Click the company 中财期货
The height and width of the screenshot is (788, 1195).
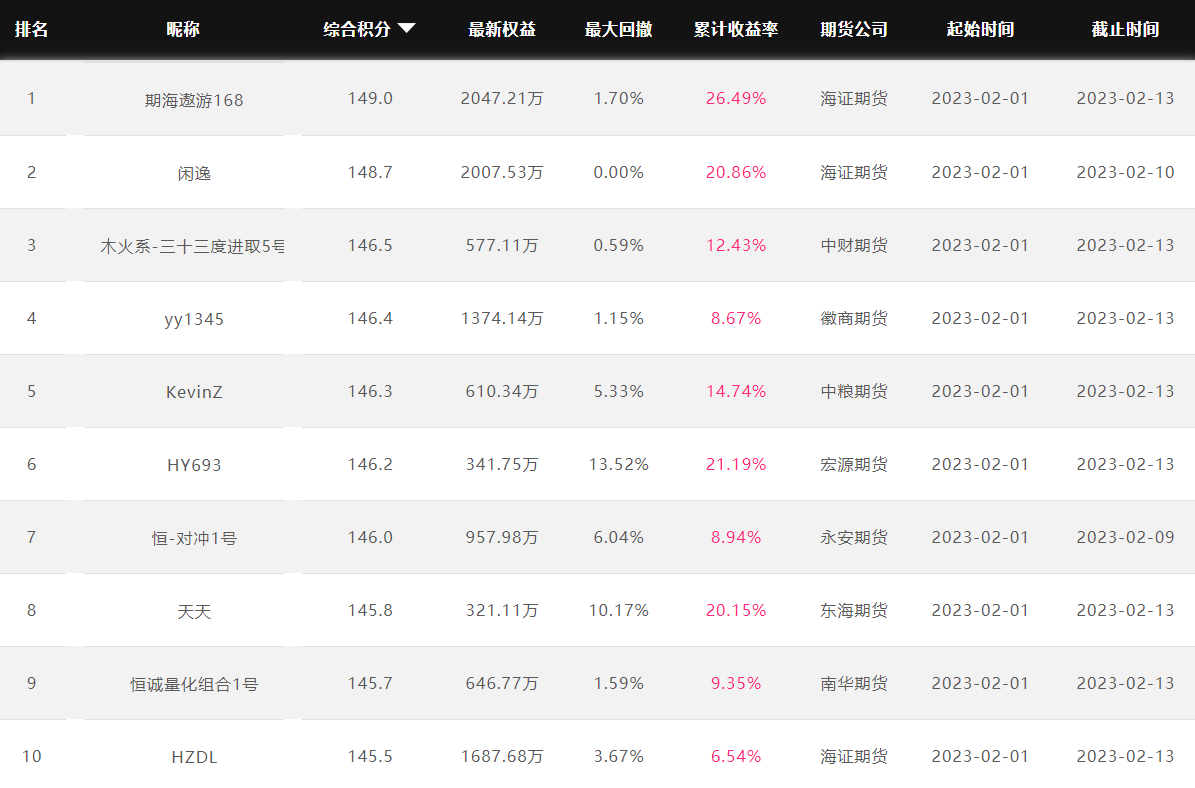854,245
